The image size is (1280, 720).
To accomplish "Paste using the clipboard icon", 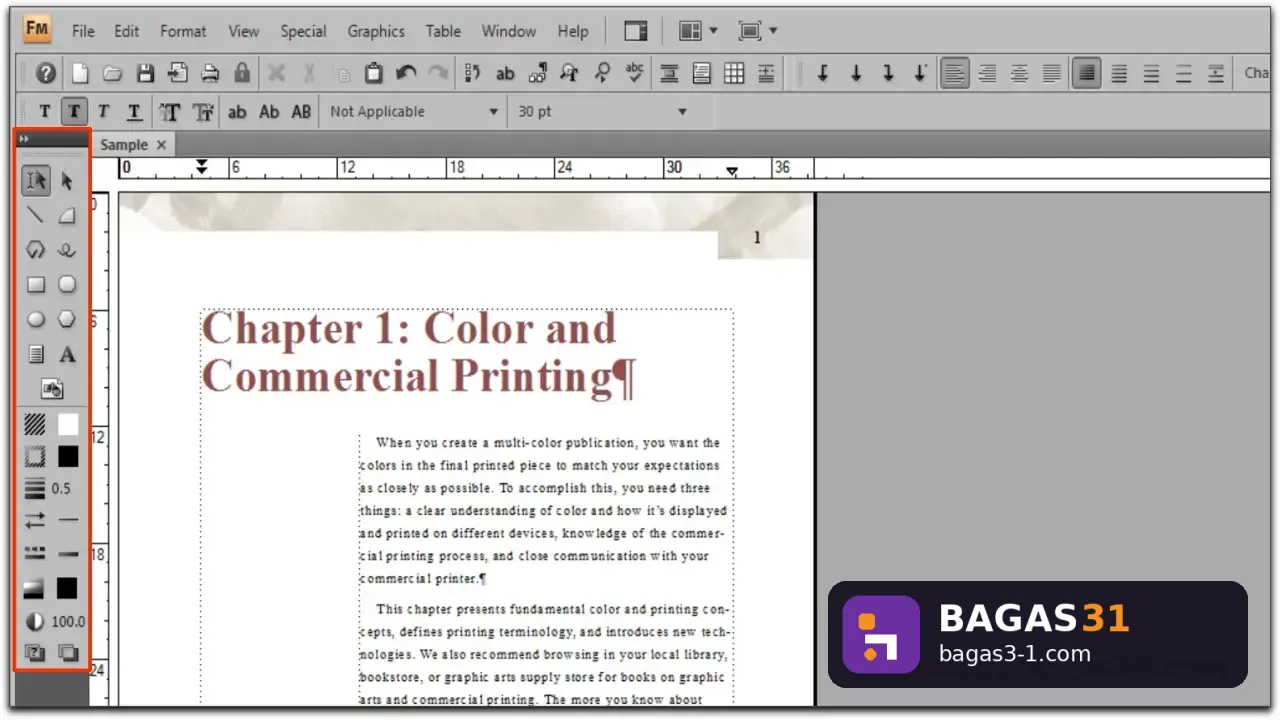I will click(373, 73).
